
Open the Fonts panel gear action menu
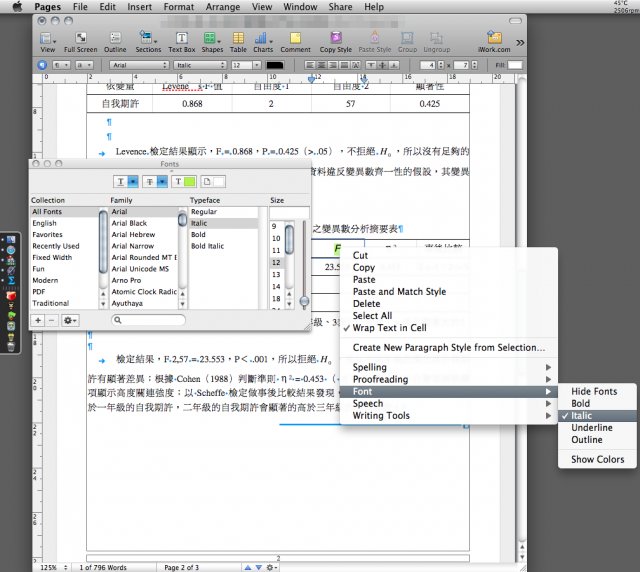[70, 320]
